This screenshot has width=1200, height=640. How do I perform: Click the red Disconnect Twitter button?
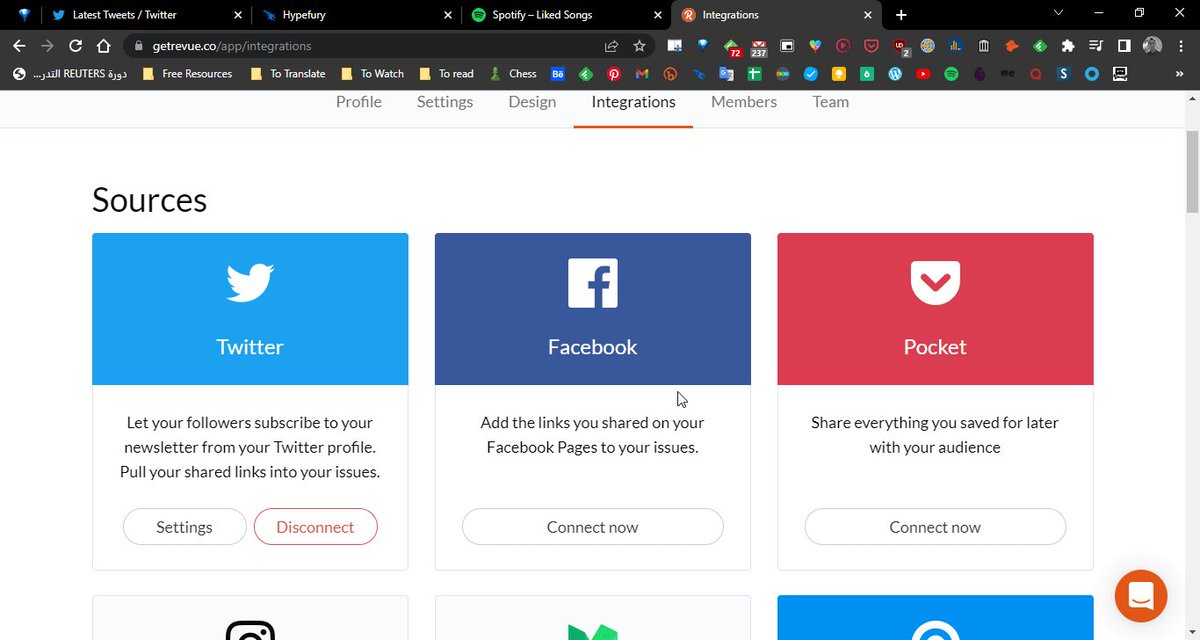[x=316, y=527]
